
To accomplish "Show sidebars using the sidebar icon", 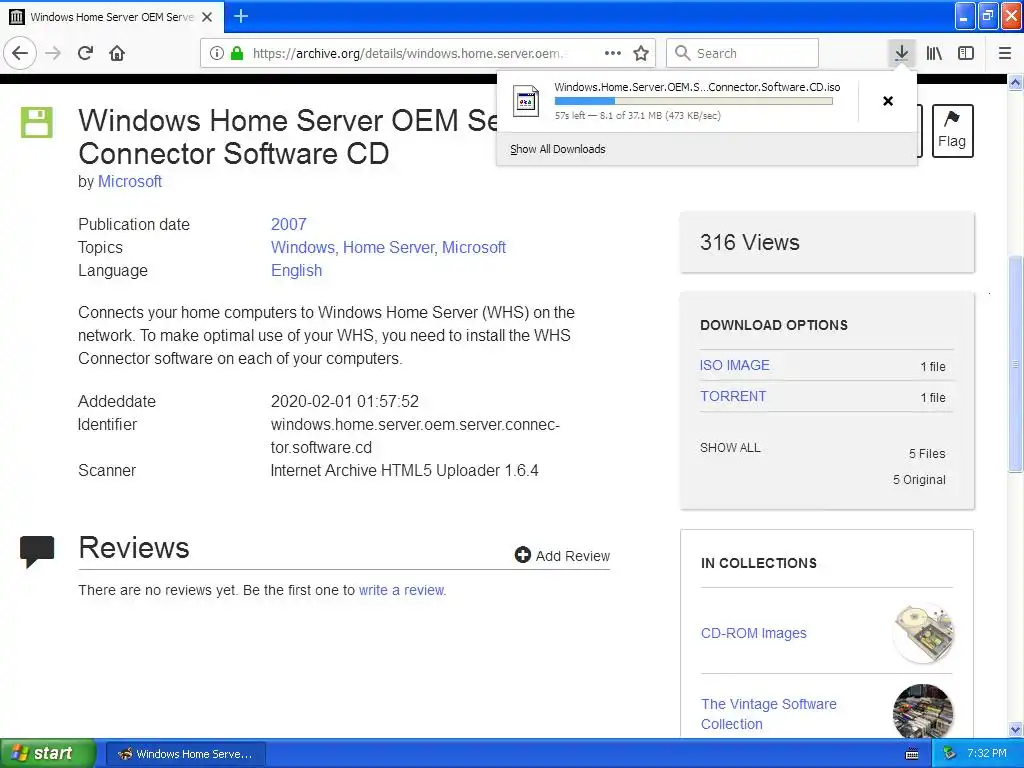I will point(966,53).
